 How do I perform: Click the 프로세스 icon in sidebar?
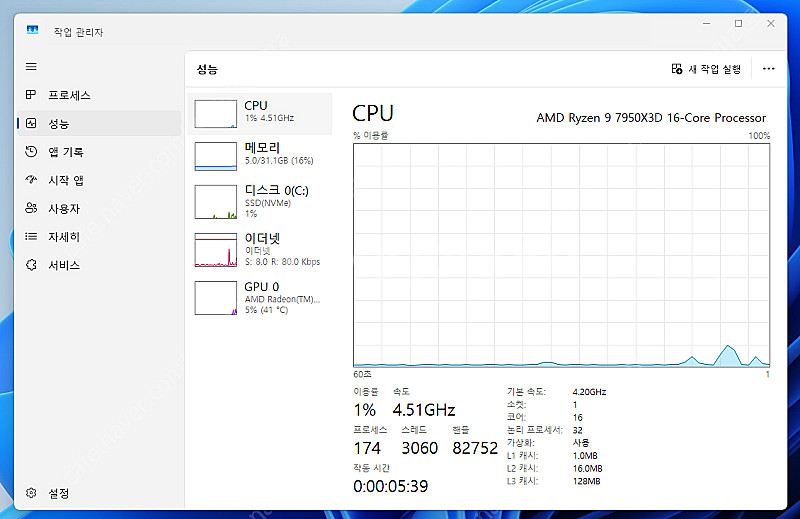click(x=31, y=94)
